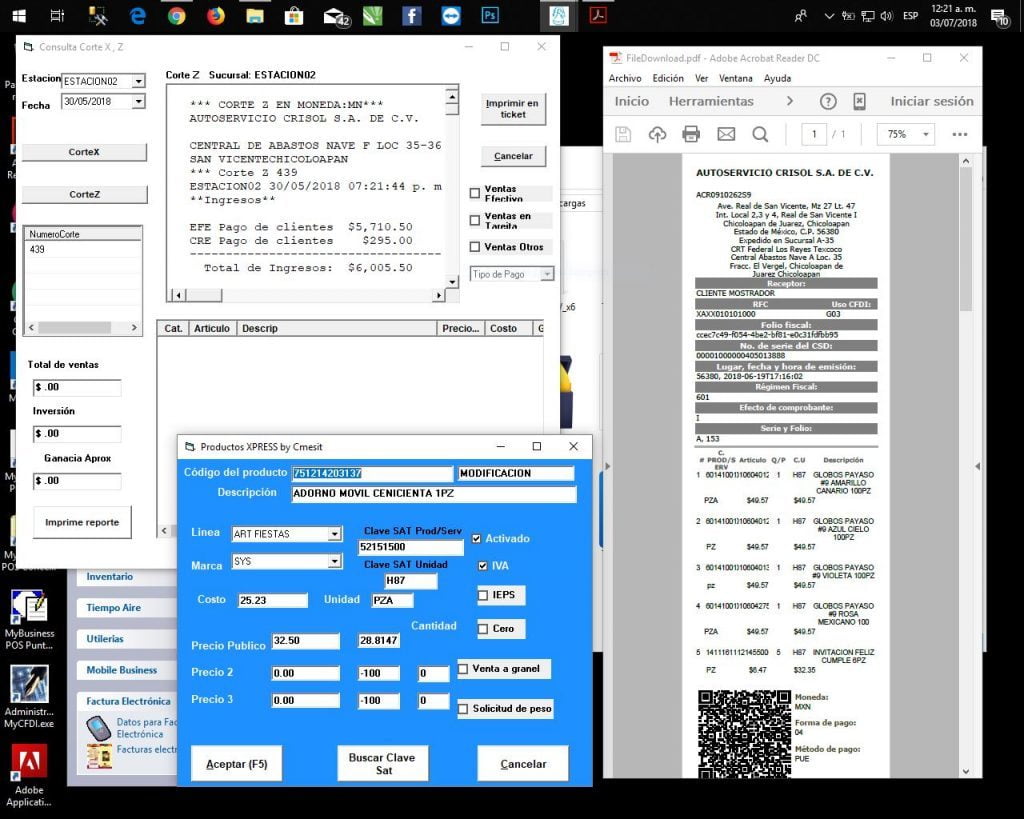1024x819 pixels.
Task: Open Archivo menu in Acrobat
Action: point(625,78)
